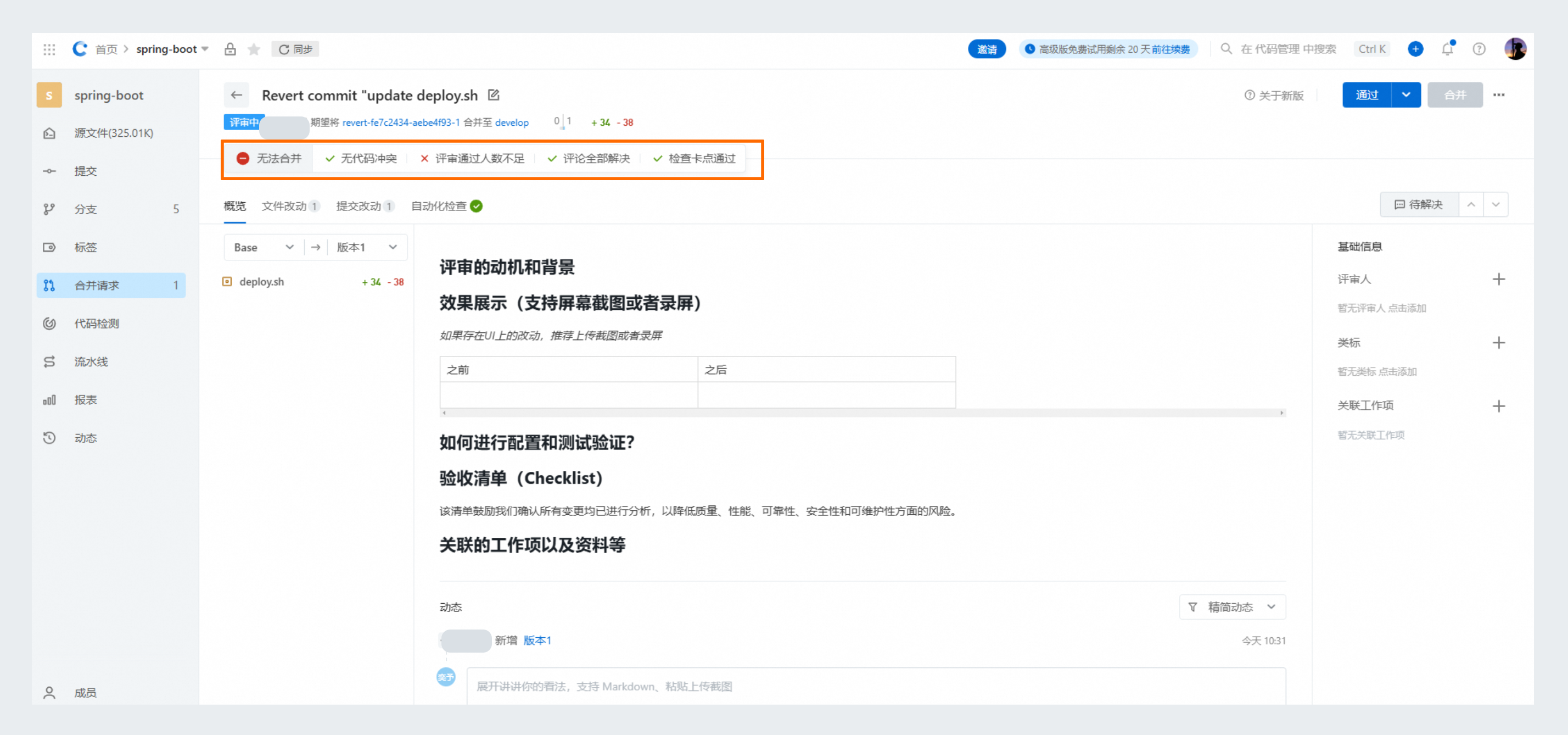Screen dimensions: 1568x735
Task: Click 暂无评审人 点击添加 text
Action: [x=1382, y=308]
